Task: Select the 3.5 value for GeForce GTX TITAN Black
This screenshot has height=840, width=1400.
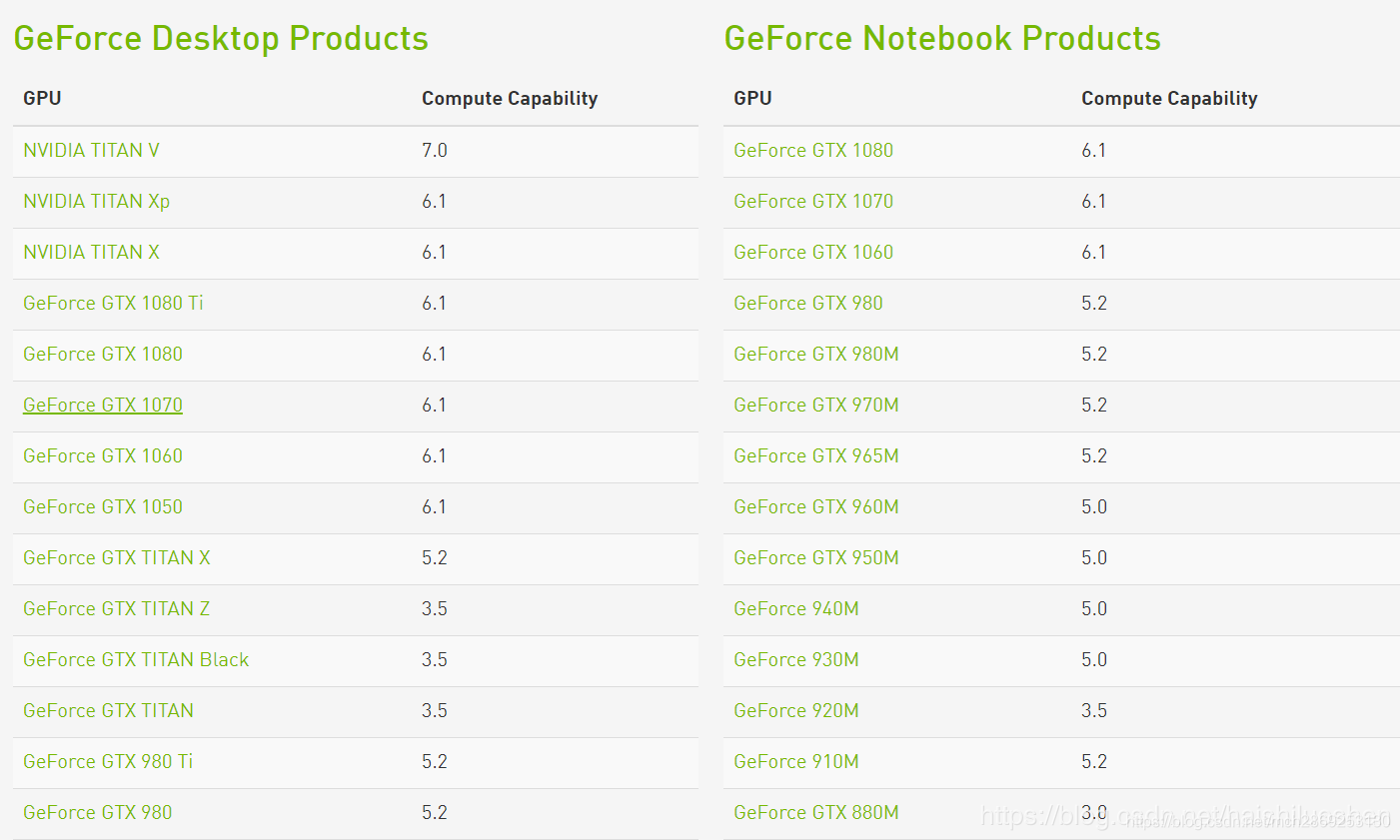Action: click(x=435, y=660)
